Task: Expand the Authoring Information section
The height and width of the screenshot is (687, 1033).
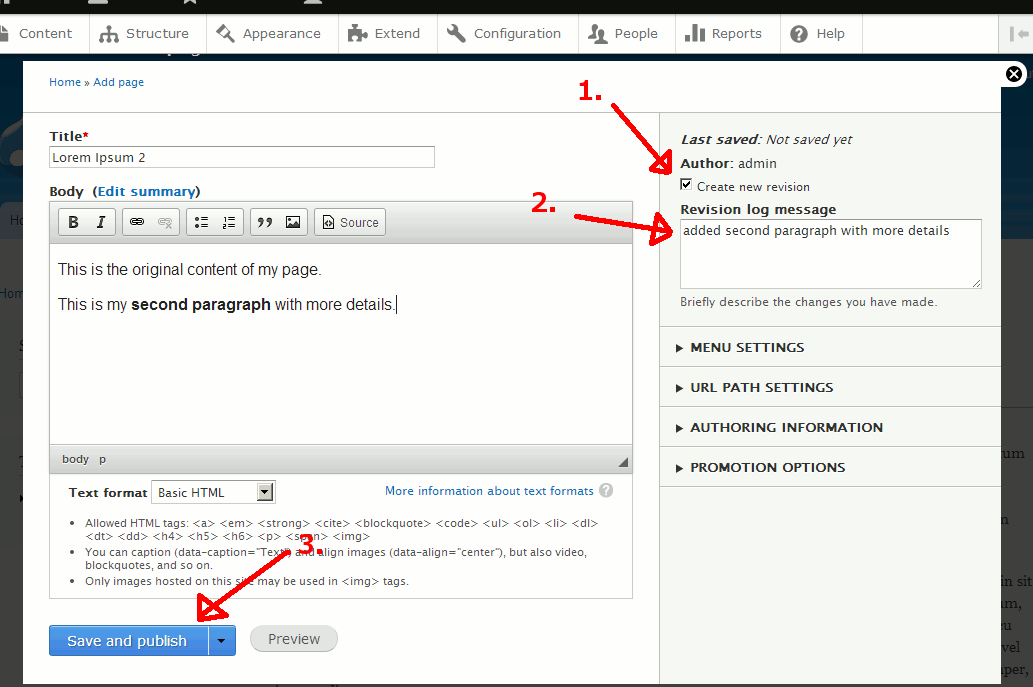Action: [785, 427]
